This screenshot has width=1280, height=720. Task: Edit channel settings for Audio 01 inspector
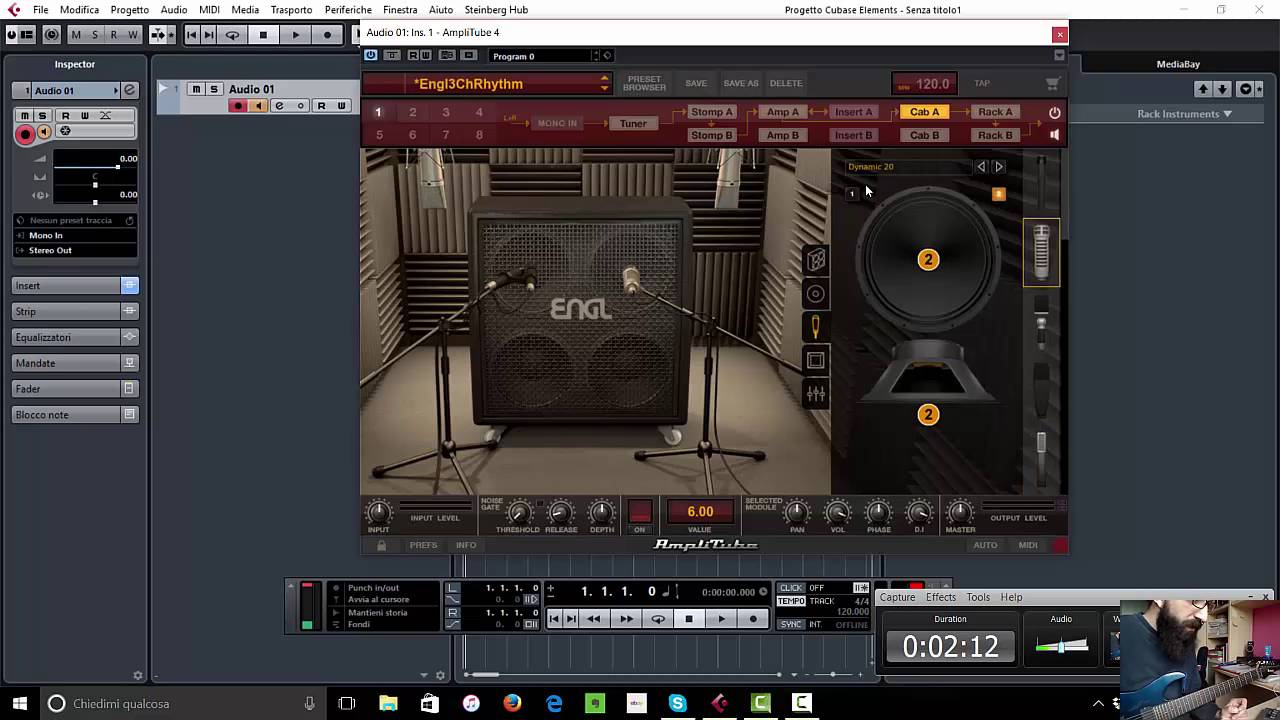(x=129, y=90)
